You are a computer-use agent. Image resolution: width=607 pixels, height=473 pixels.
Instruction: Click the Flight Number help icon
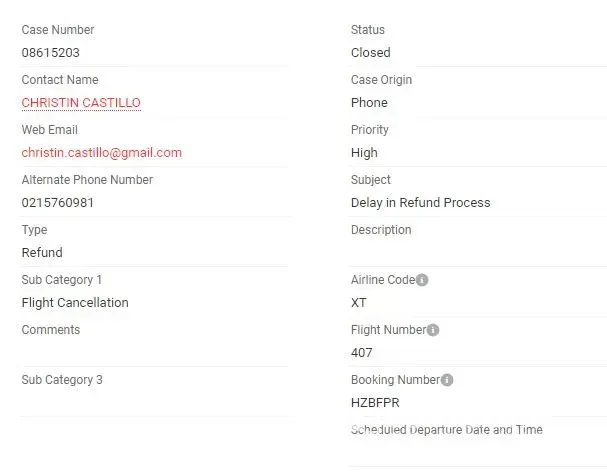click(x=433, y=330)
